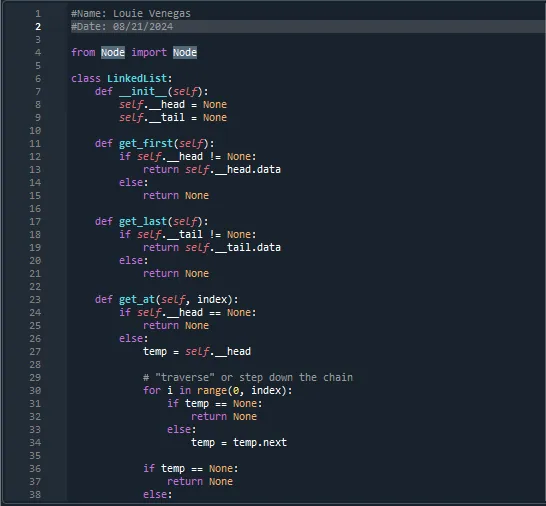546x506 pixels.
Task: Click 'return None' on line 37
Action: pos(200,482)
